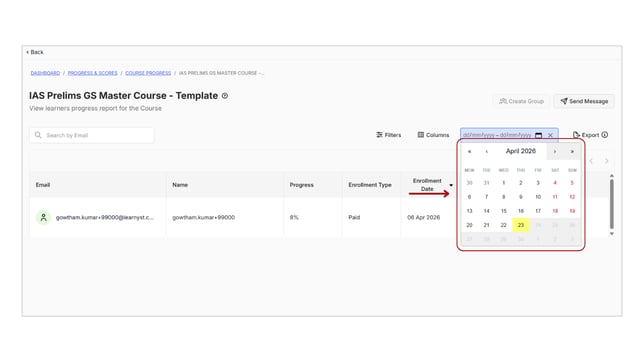Select Saturday April 4 in calendar
Image resolution: width=644 pixels, height=362 pixels.
pyautogui.click(x=555, y=183)
